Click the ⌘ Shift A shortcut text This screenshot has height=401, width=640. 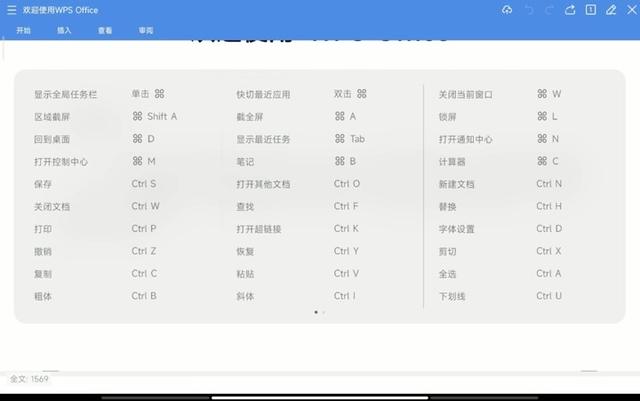point(155,116)
